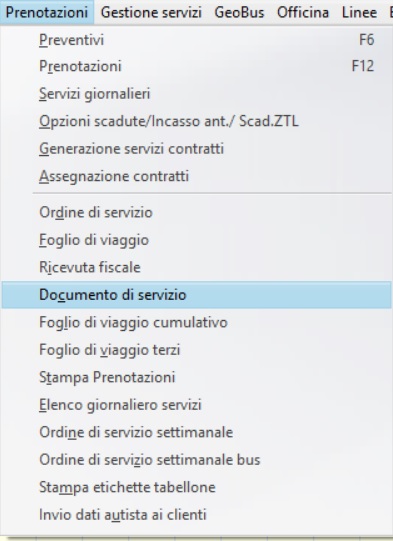393x541 pixels.
Task: Open the Preventivi menu entry
Action: [196, 40]
